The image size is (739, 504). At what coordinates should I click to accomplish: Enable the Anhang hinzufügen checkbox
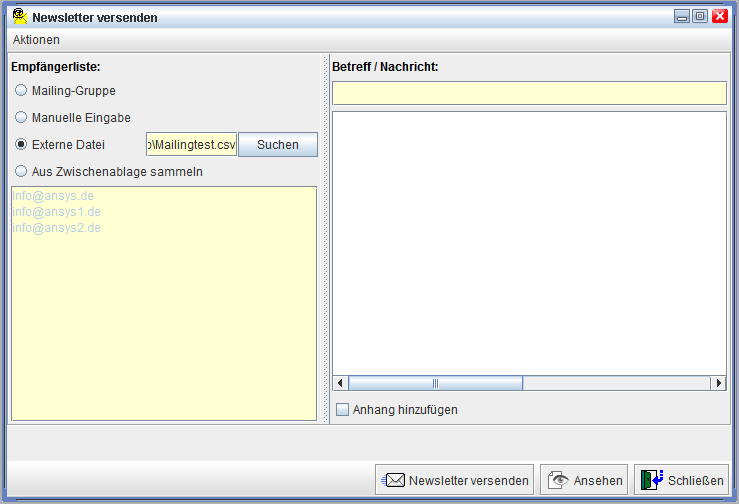coord(342,409)
